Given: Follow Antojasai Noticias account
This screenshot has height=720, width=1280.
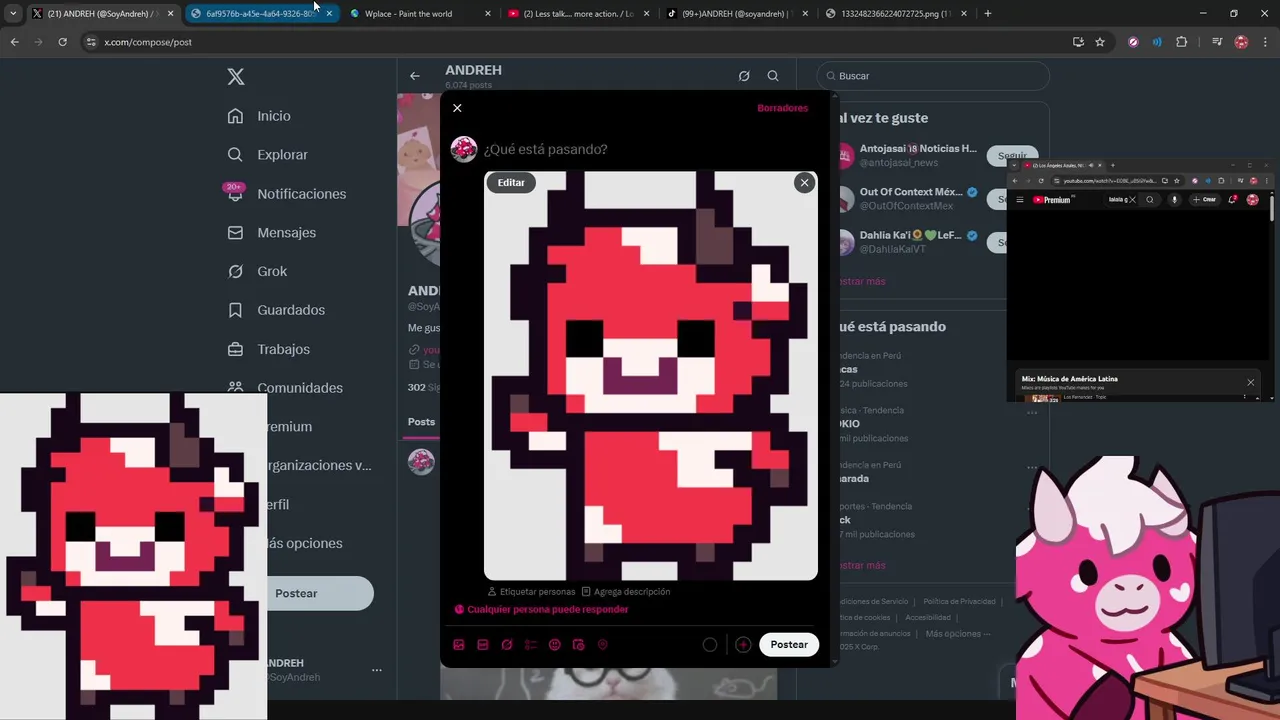Looking at the screenshot, I should [x=1011, y=156].
